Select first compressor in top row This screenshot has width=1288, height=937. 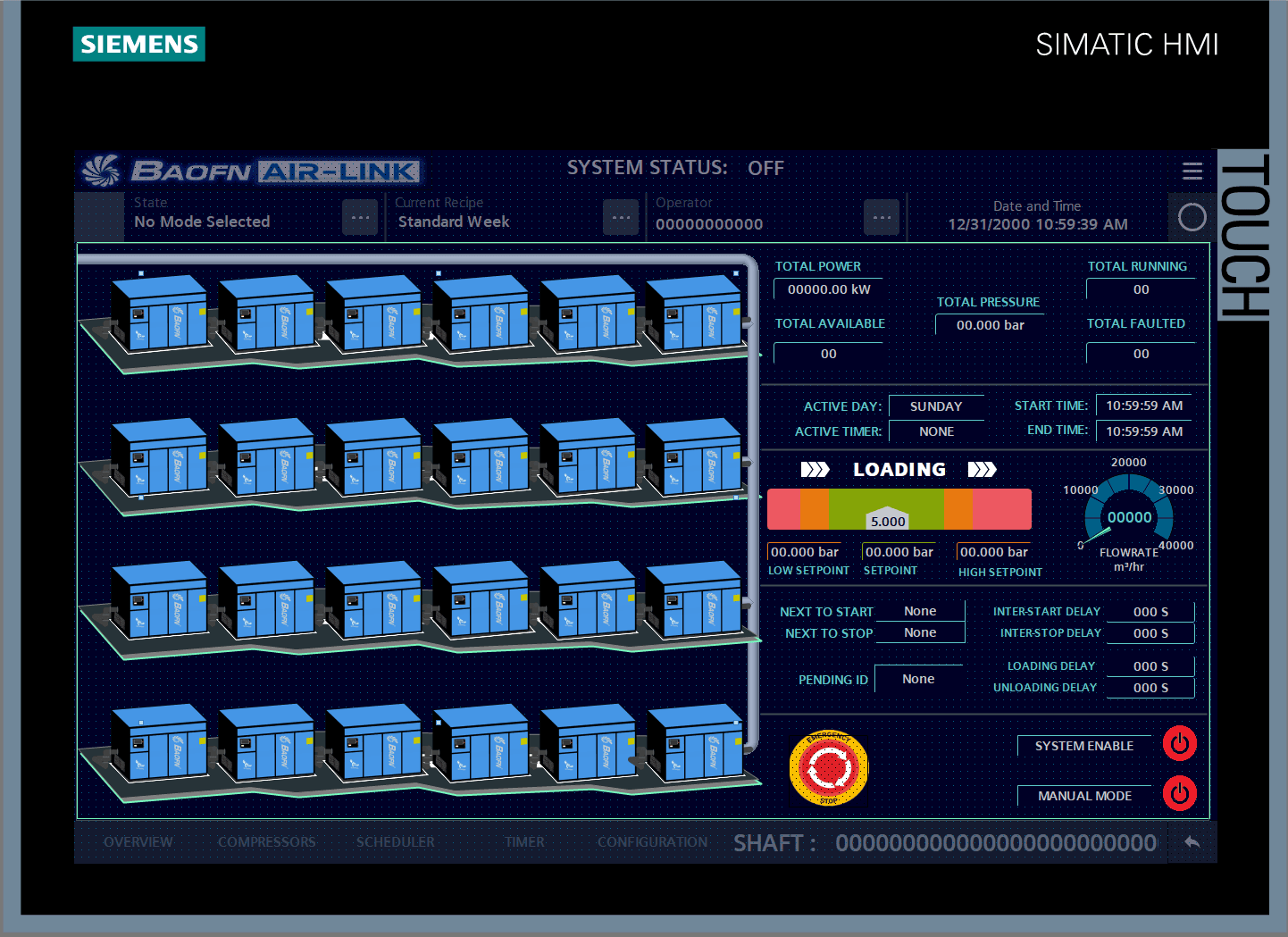[x=159, y=313]
